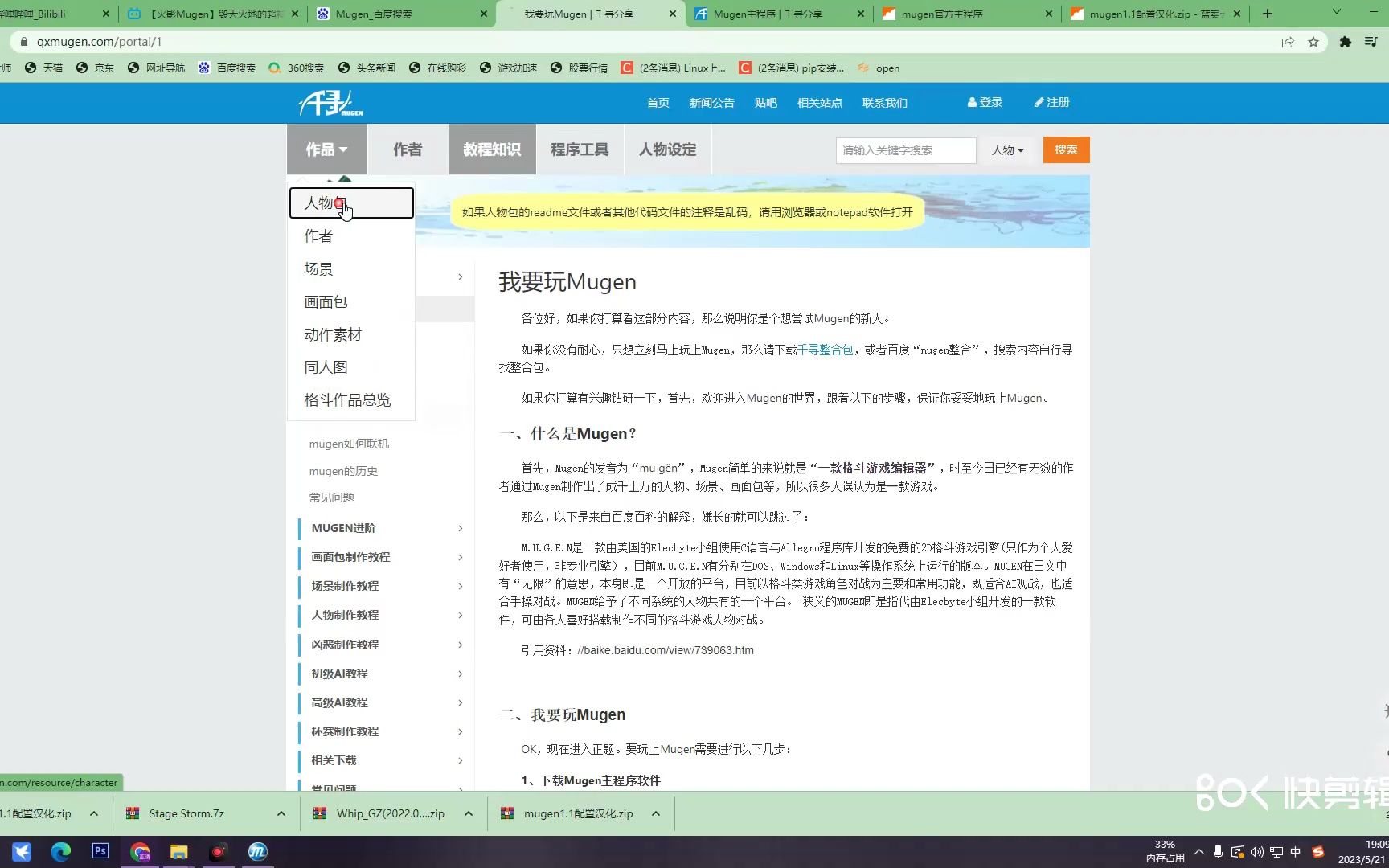
Task: Open the 股票行情 bookmark
Action: tap(579, 68)
